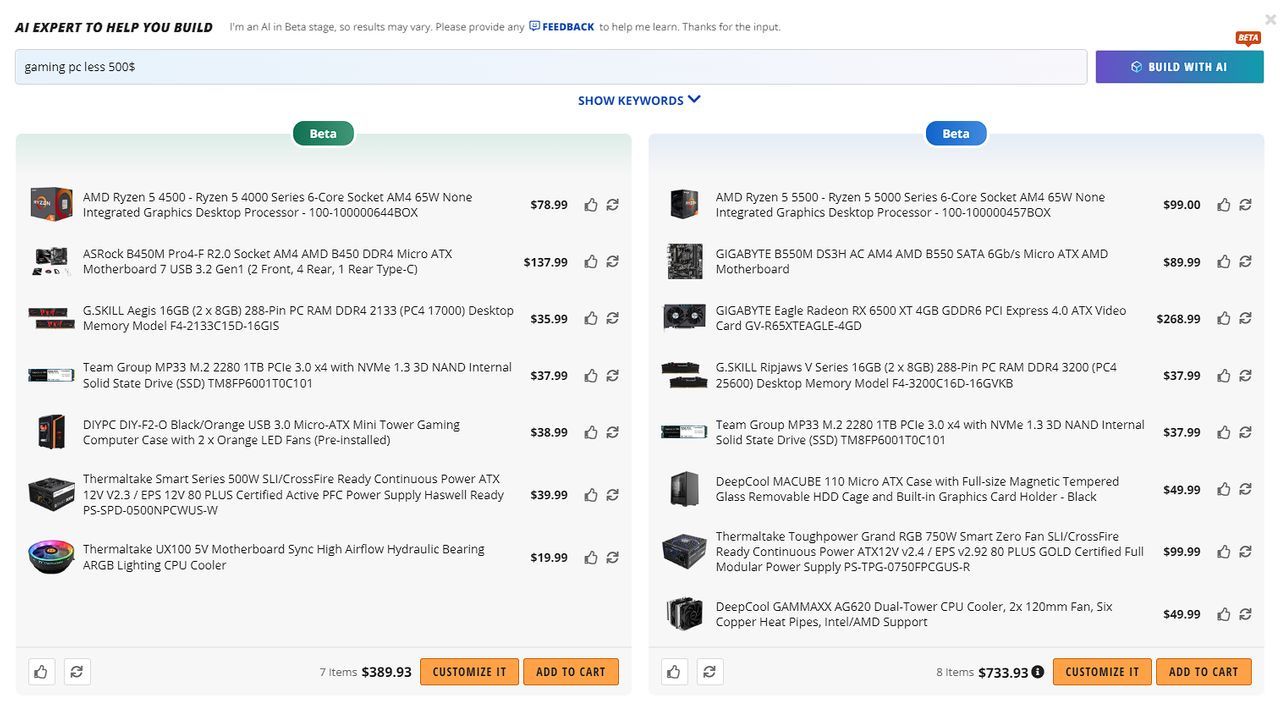Like the DeepCool MACUBE 110 case
The image size is (1280, 720).
(x=1224, y=490)
